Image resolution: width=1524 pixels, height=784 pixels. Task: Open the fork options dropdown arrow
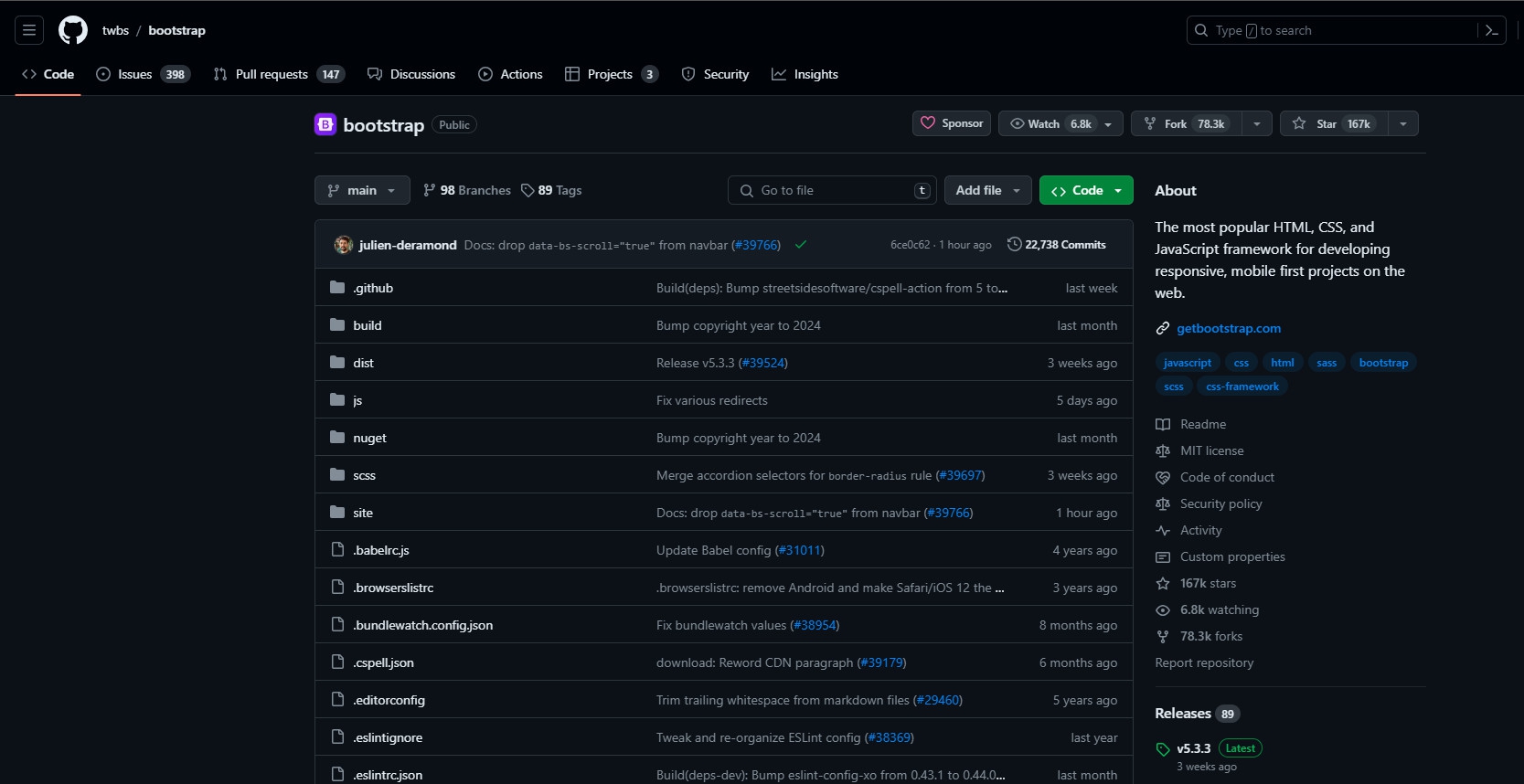click(x=1257, y=123)
